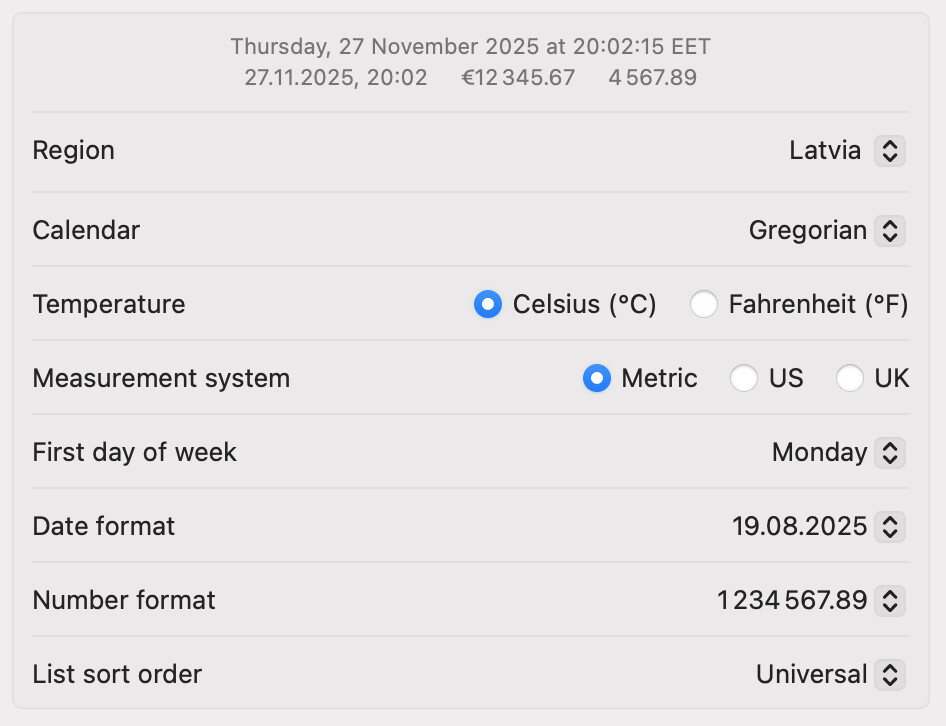The height and width of the screenshot is (726, 946).
Task: Open First day of week Monday popup
Action: coord(819,453)
